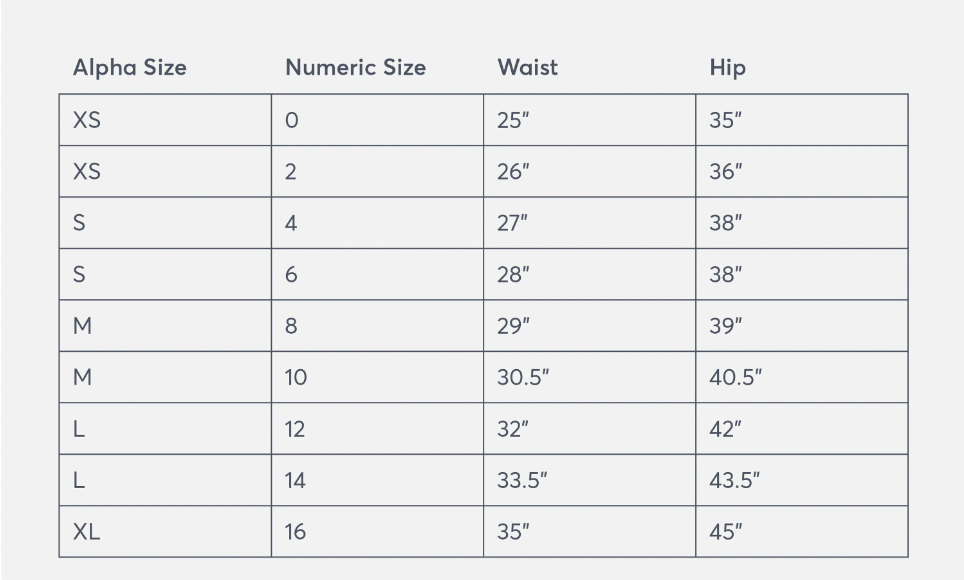Click the Waist column header
This screenshot has height=580, width=964.
pyautogui.click(x=527, y=68)
